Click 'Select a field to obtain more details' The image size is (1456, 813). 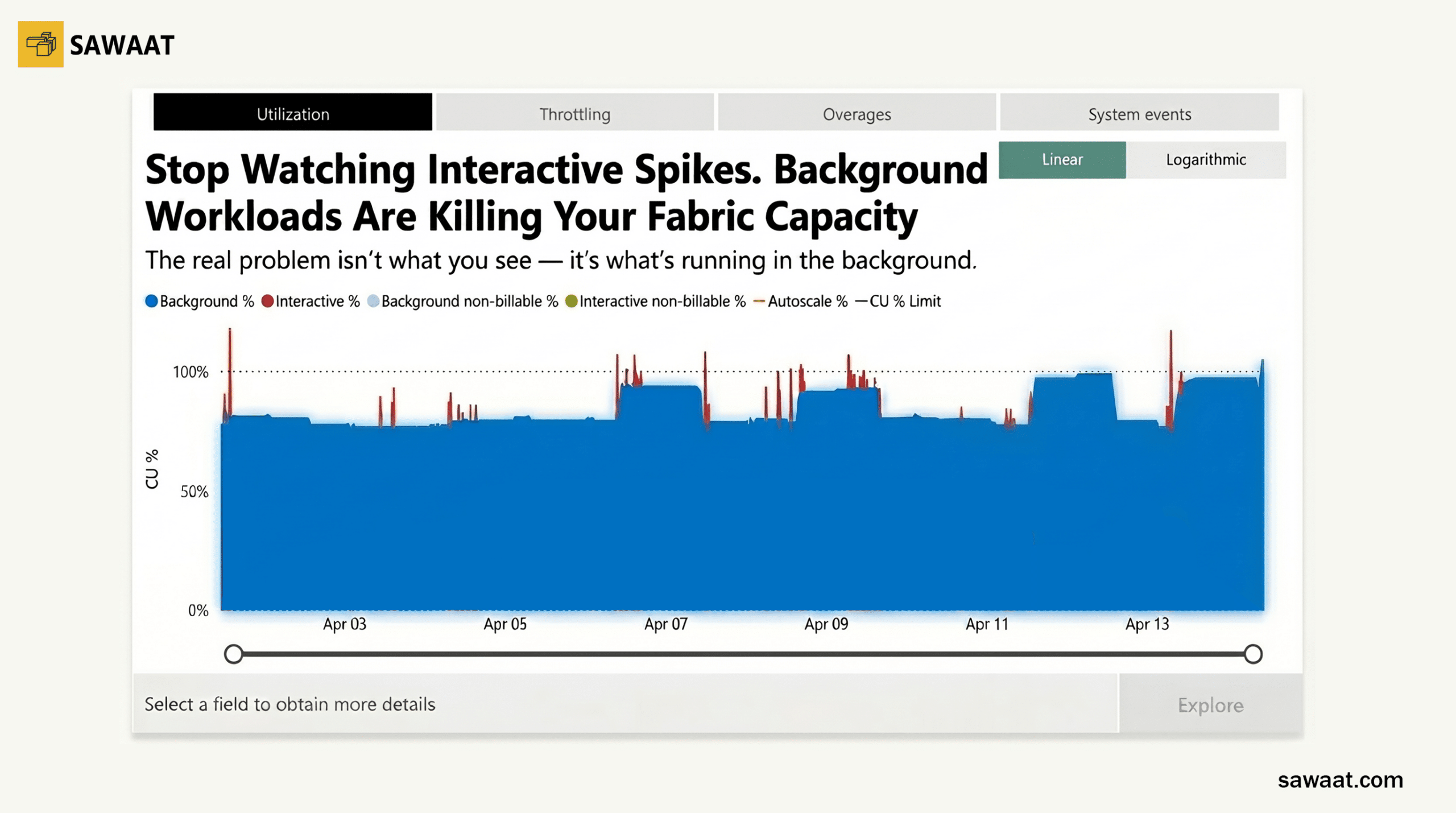point(290,704)
